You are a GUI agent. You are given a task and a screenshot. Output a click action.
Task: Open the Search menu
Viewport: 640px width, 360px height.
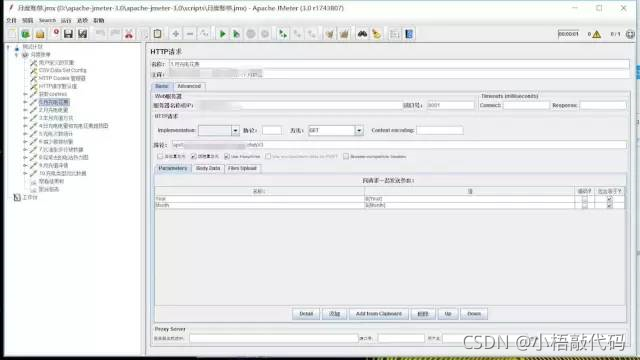[x=47, y=20]
